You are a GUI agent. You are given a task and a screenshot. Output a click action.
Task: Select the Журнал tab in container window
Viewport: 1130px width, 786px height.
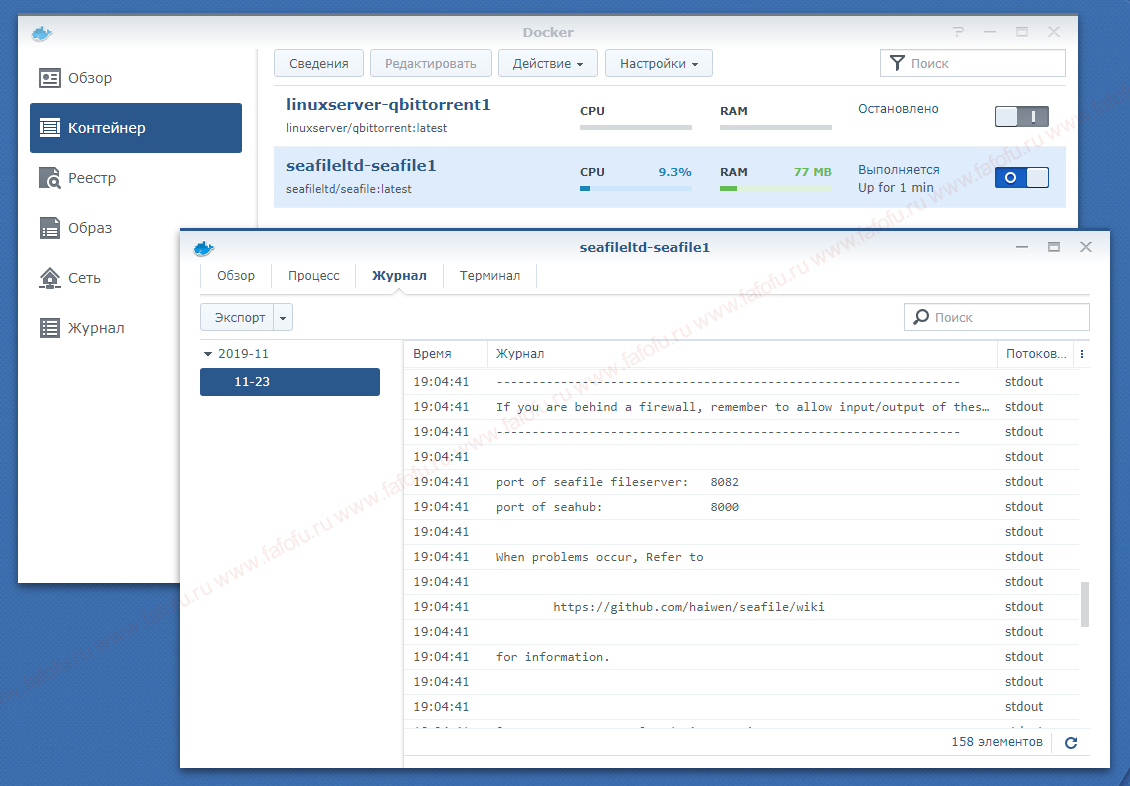[x=399, y=275]
